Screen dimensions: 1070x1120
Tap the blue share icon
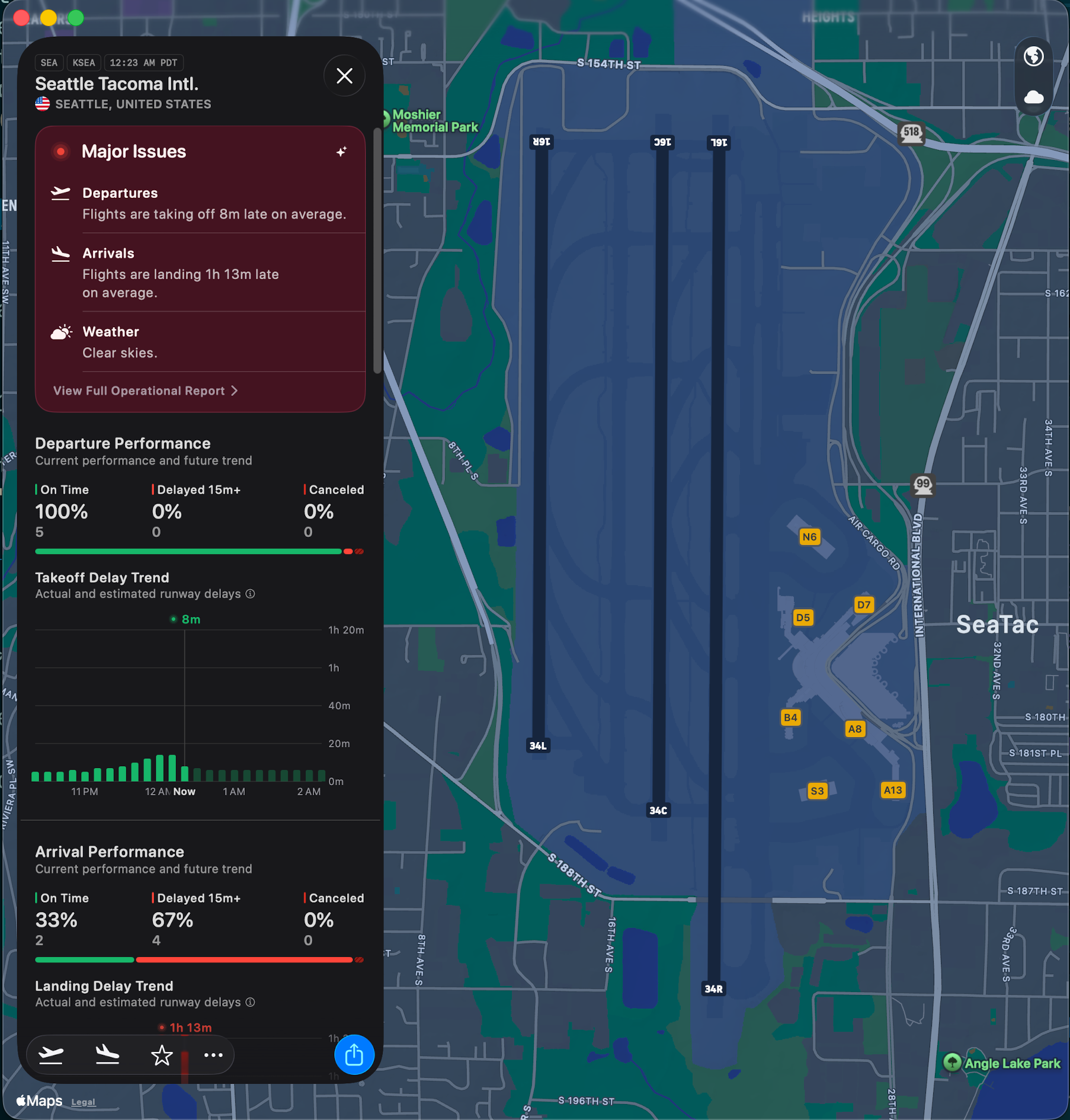click(354, 1055)
